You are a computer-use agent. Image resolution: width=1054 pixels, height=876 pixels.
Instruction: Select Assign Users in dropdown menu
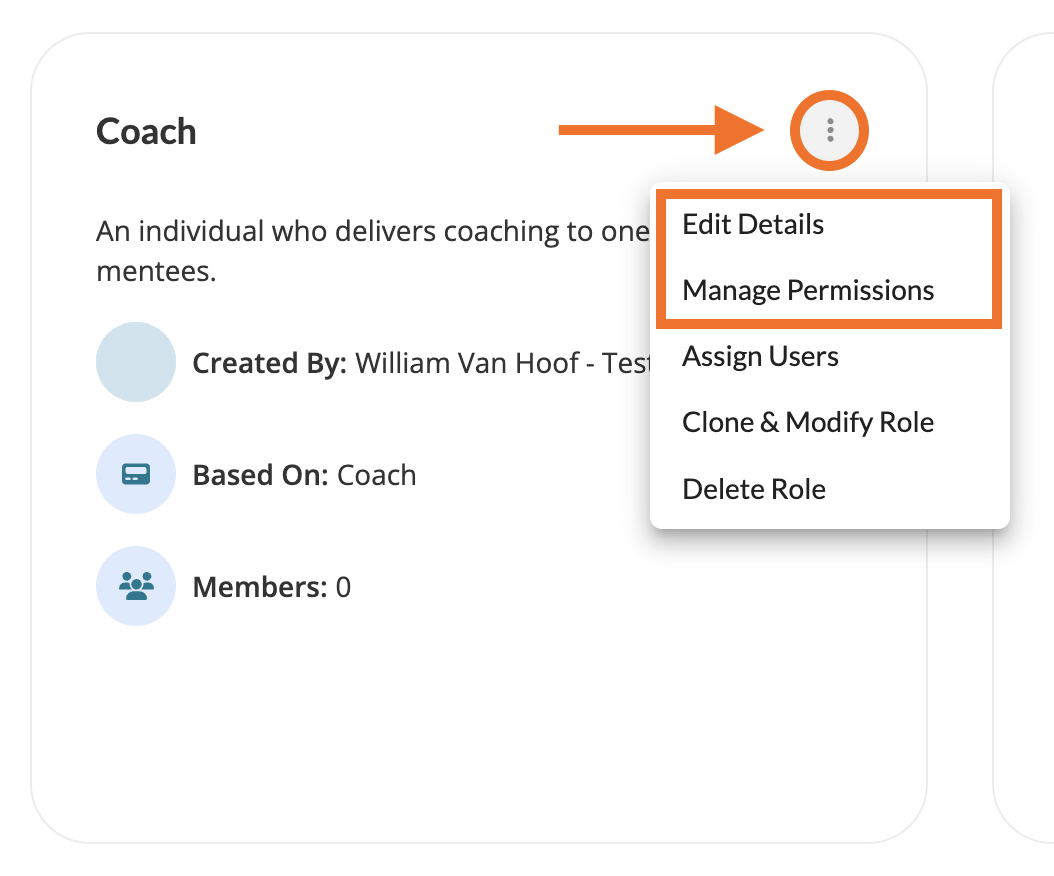[760, 356]
